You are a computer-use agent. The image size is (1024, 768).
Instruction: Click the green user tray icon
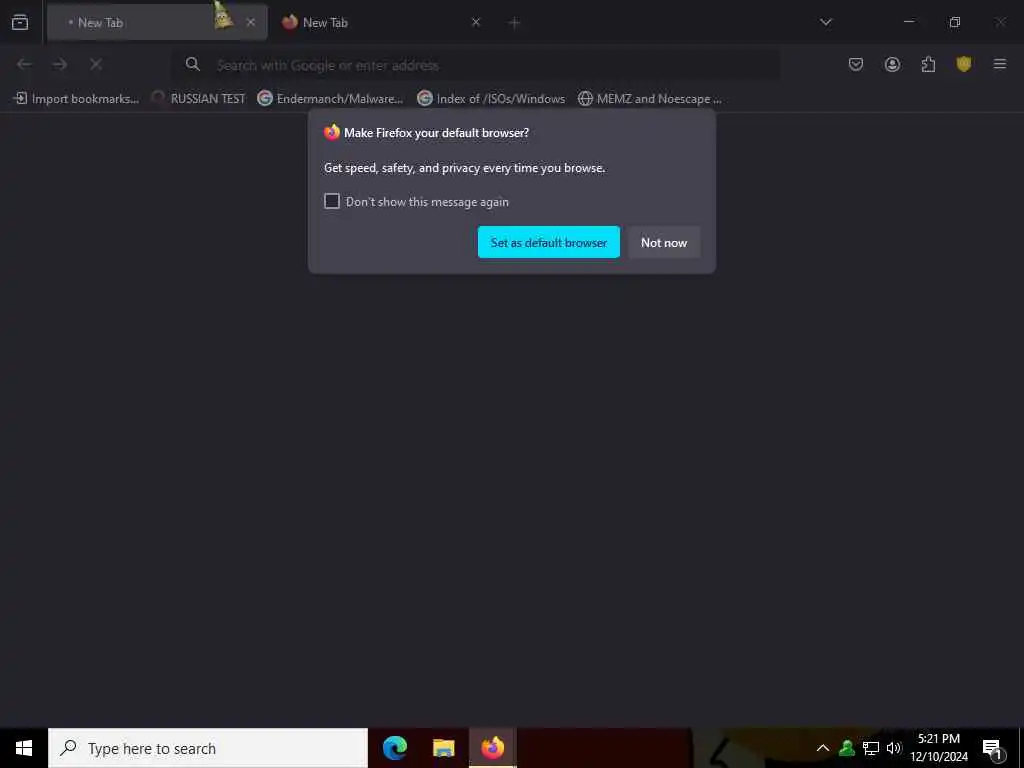[x=847, y=748]
